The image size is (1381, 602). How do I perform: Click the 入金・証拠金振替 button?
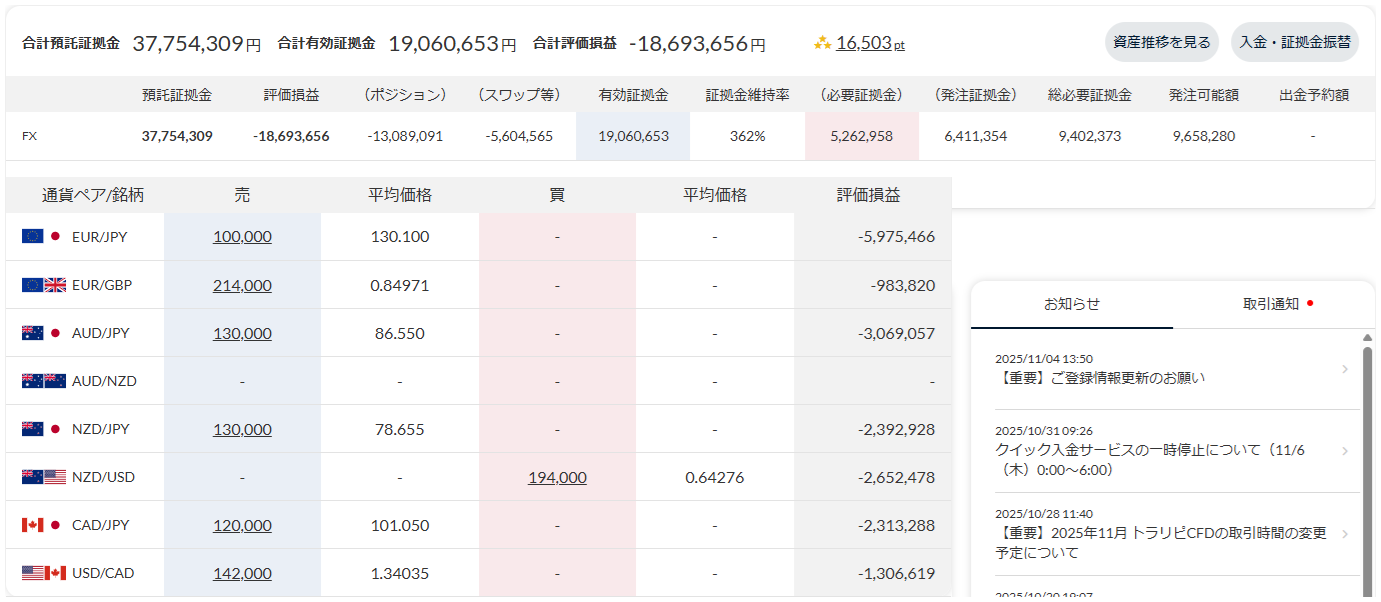[x=1295, y=42]
